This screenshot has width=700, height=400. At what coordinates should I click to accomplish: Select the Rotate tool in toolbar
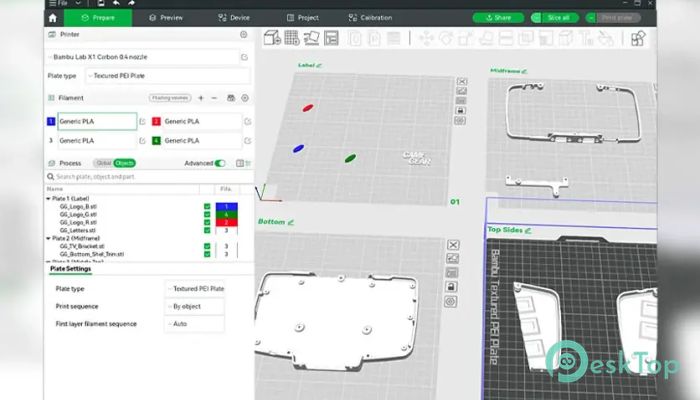click(x=446, y=38)
